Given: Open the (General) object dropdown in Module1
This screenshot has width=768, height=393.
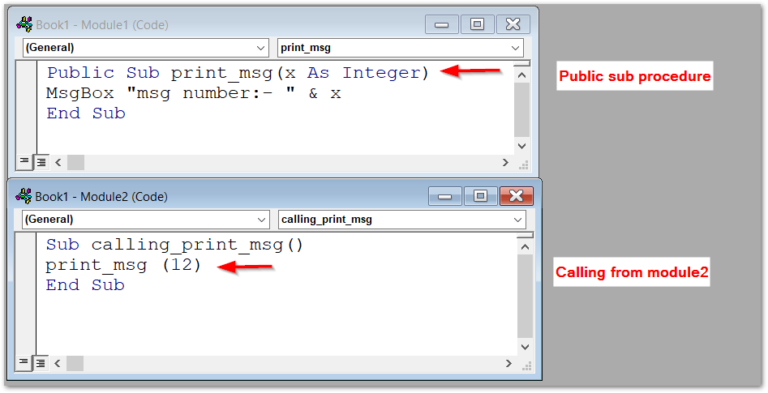Looking at the screenshot, I should [145, 48].
